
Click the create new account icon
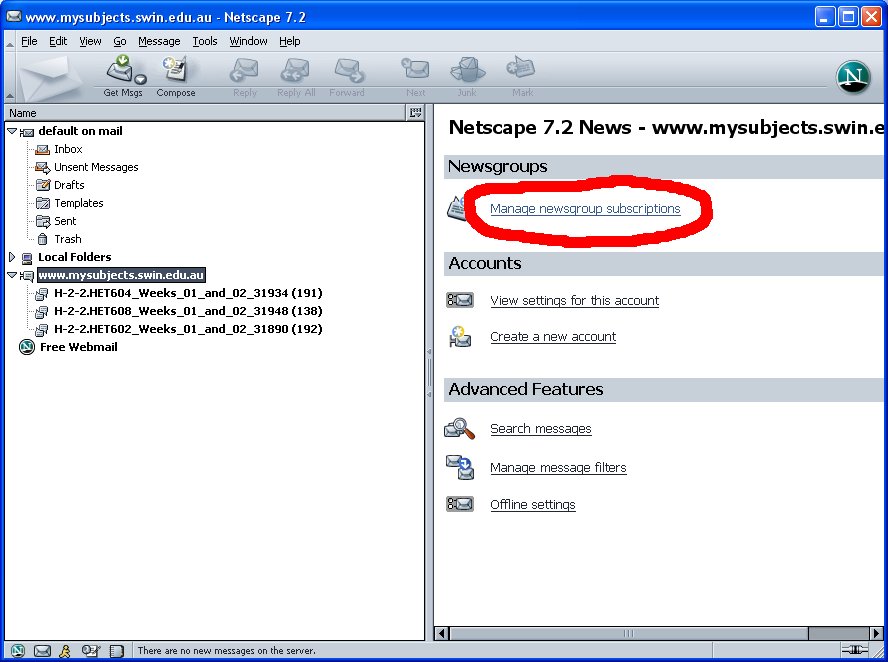[x=460, y=337]
